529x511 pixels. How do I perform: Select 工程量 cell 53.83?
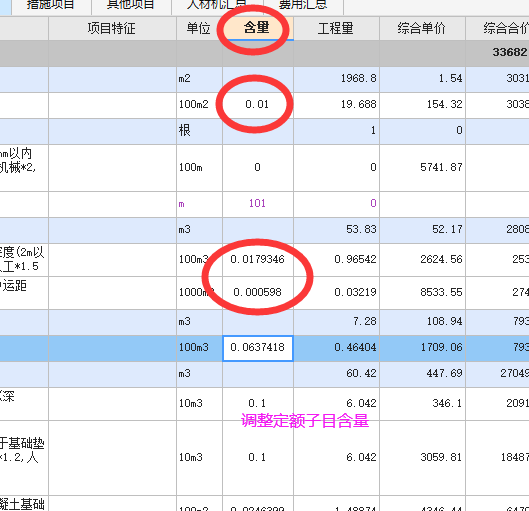click(336, 230)
